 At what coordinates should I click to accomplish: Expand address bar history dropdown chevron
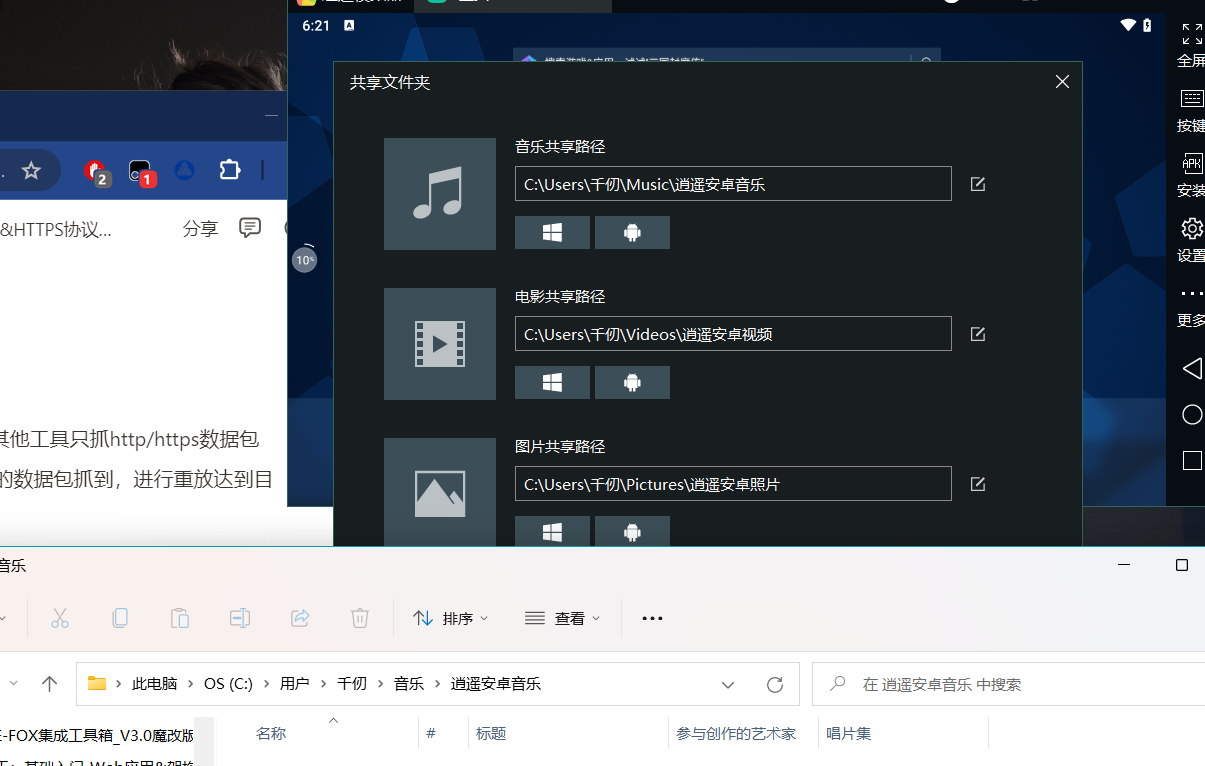click(x=728, y=685)
